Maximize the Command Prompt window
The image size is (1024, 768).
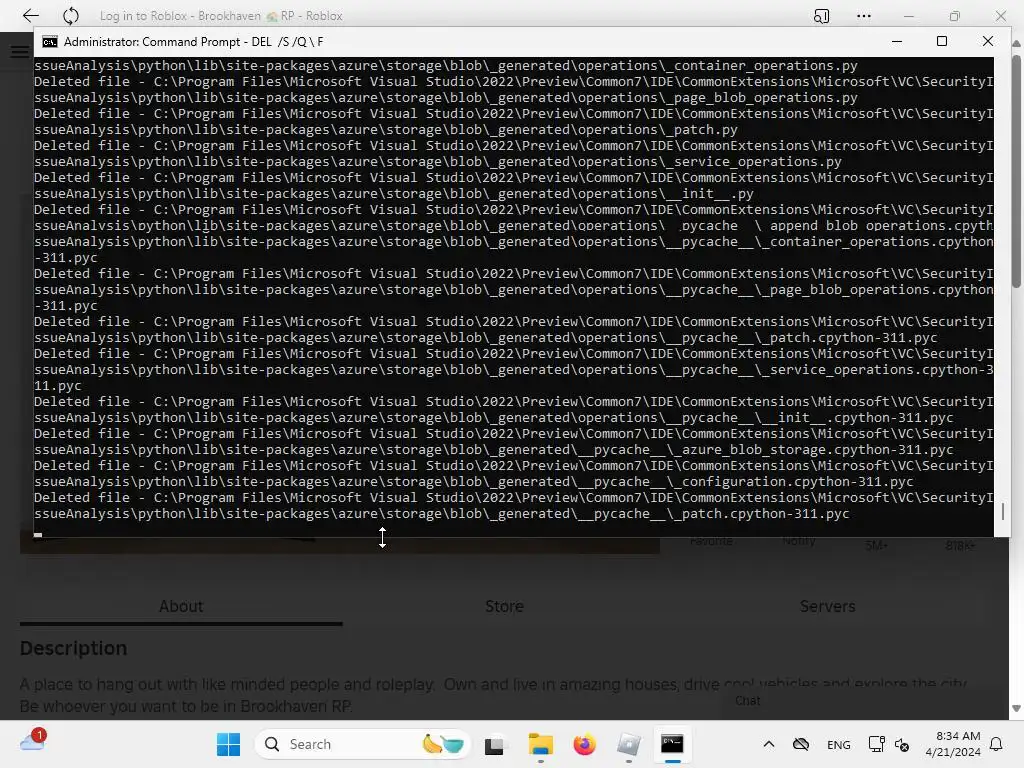click(942, 41)
